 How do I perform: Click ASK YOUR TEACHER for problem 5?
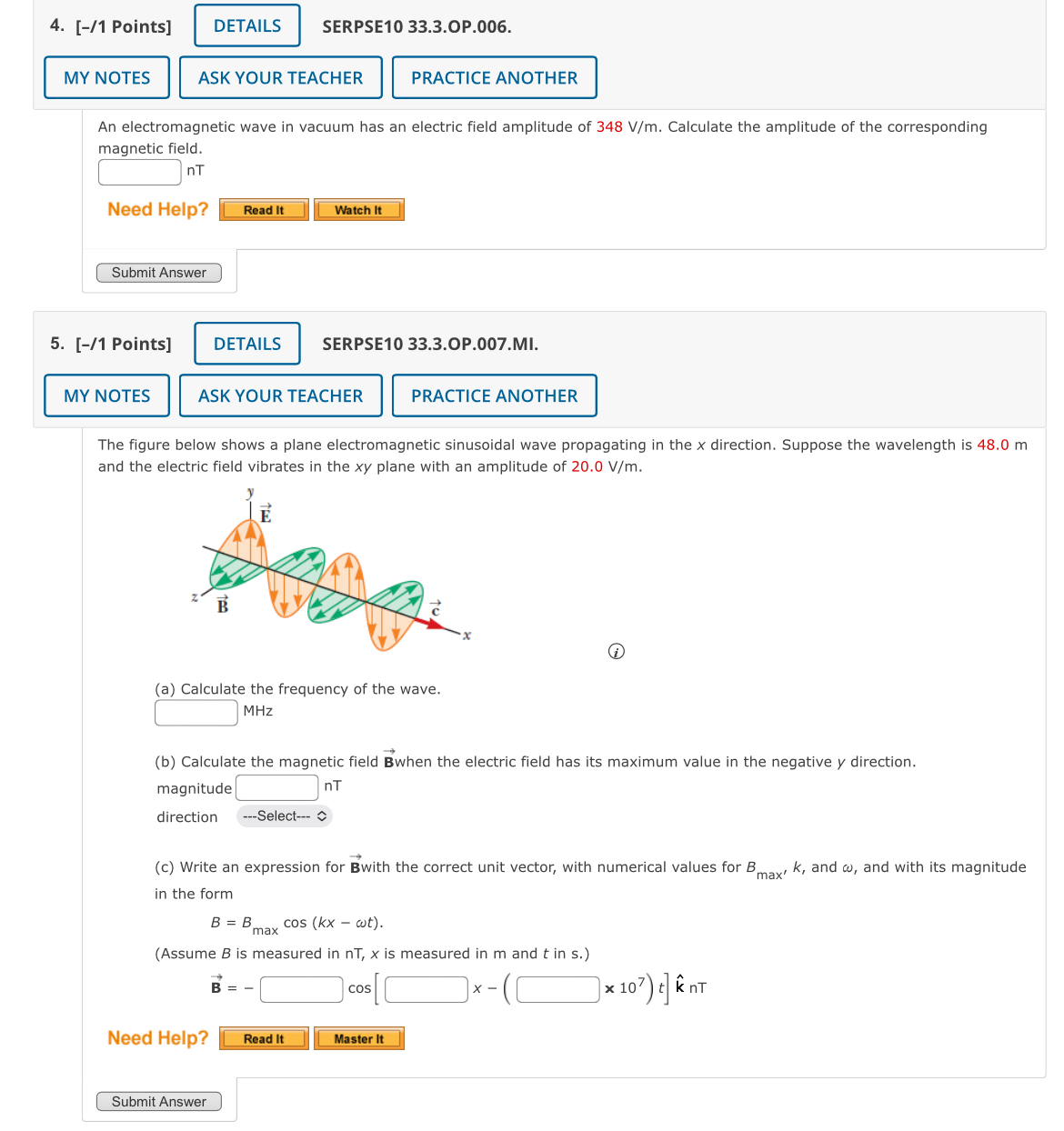[280, 395]
